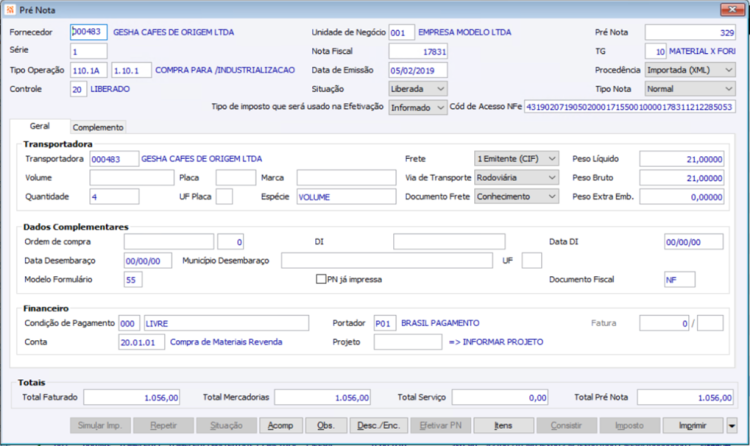Click the Imprimir button

[693, 425]
